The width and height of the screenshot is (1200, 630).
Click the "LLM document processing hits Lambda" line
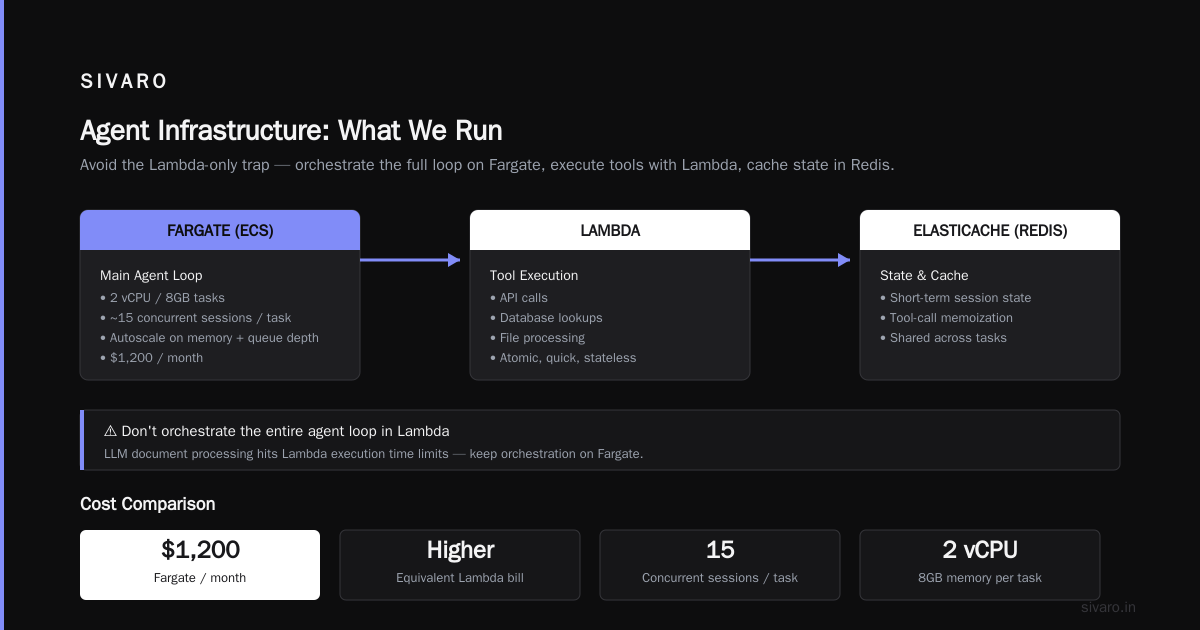373,453
